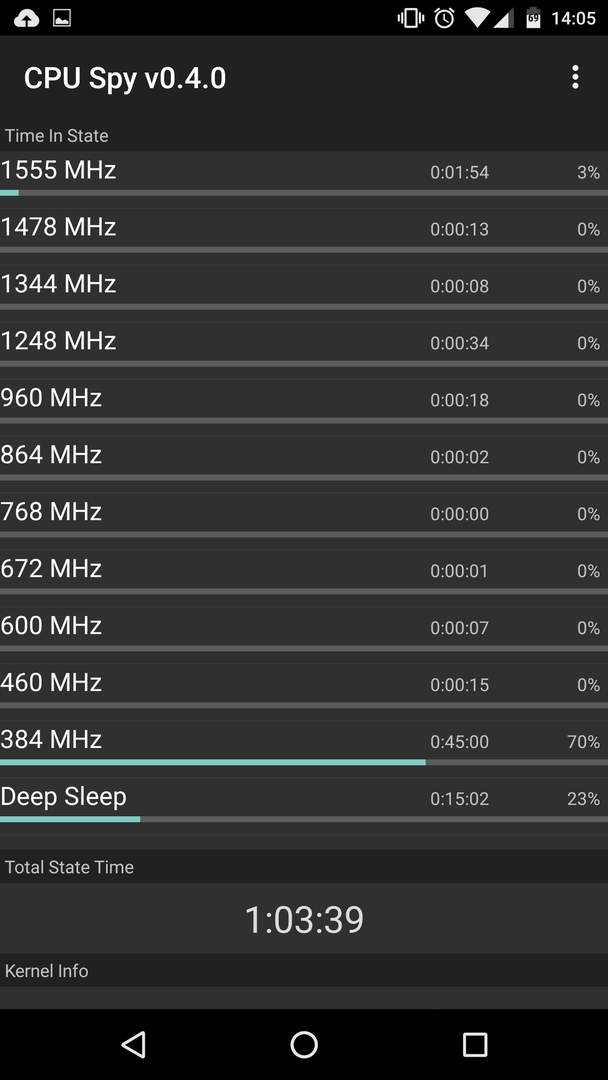
Task: Tap the cloud upload status bar icon
Action: pyautogui.click(x=26, y=18)
